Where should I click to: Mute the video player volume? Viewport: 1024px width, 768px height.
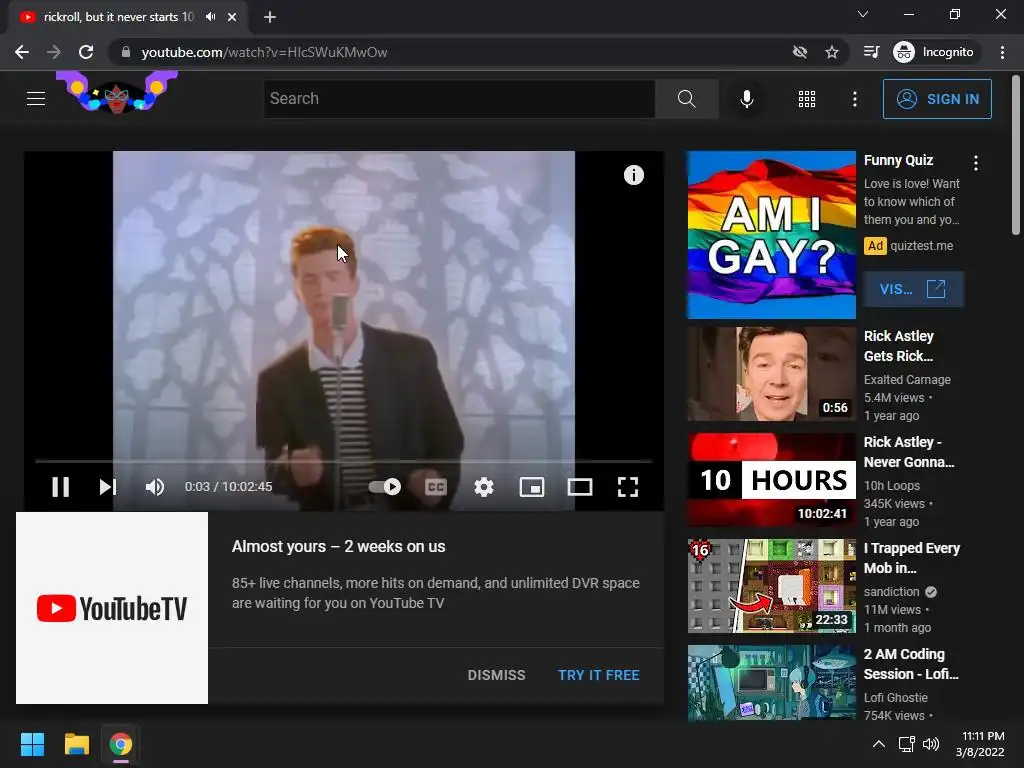coord(155,487)
